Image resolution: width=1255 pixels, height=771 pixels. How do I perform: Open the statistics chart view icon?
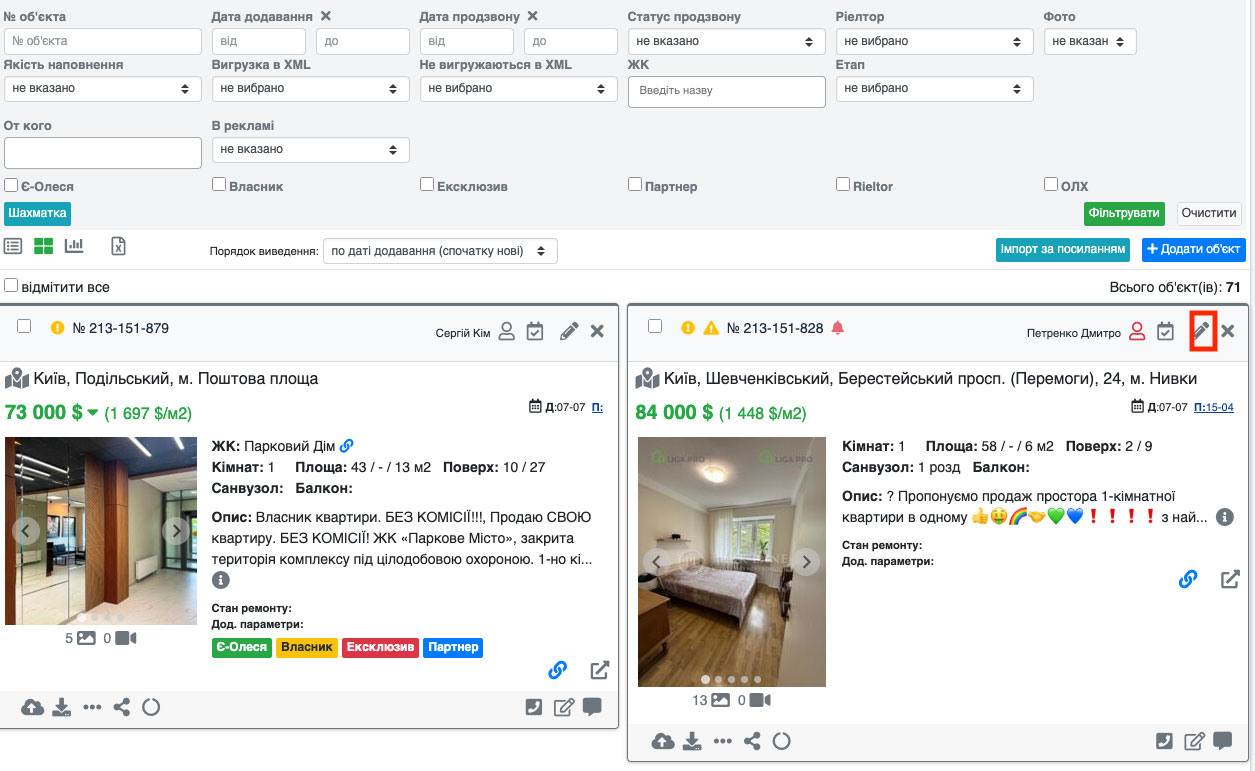74,246
